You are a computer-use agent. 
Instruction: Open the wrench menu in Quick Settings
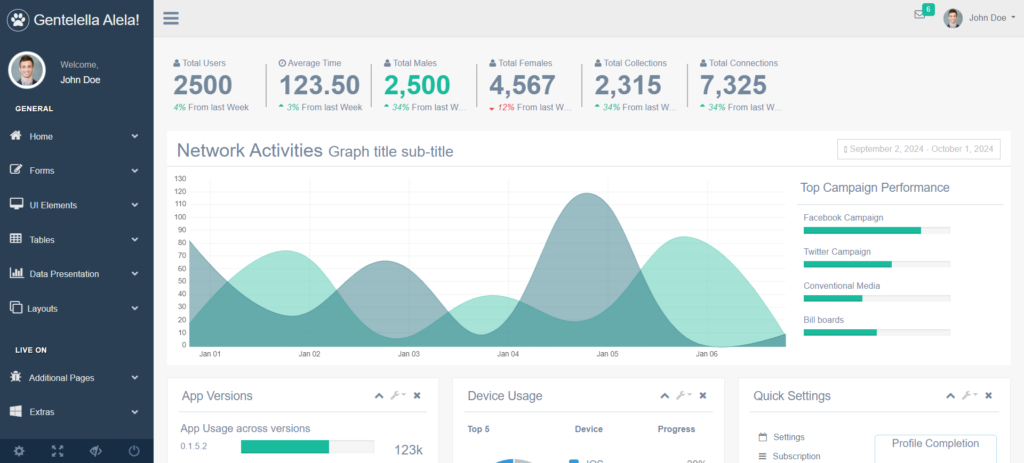(x=968, y=396)
